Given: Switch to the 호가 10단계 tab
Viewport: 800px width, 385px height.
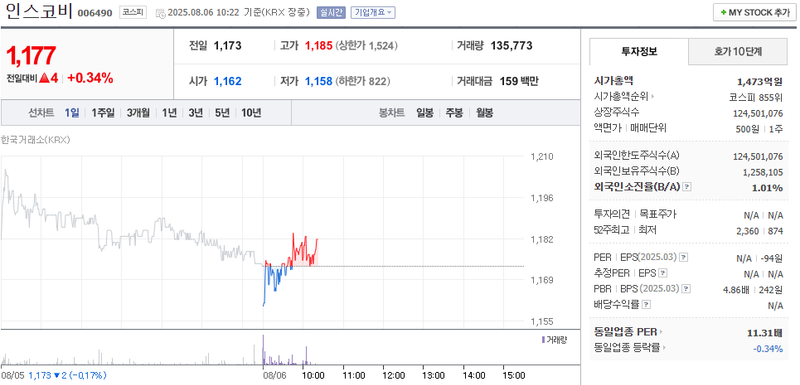Looking at the screenshot, I should coord(738,52).
